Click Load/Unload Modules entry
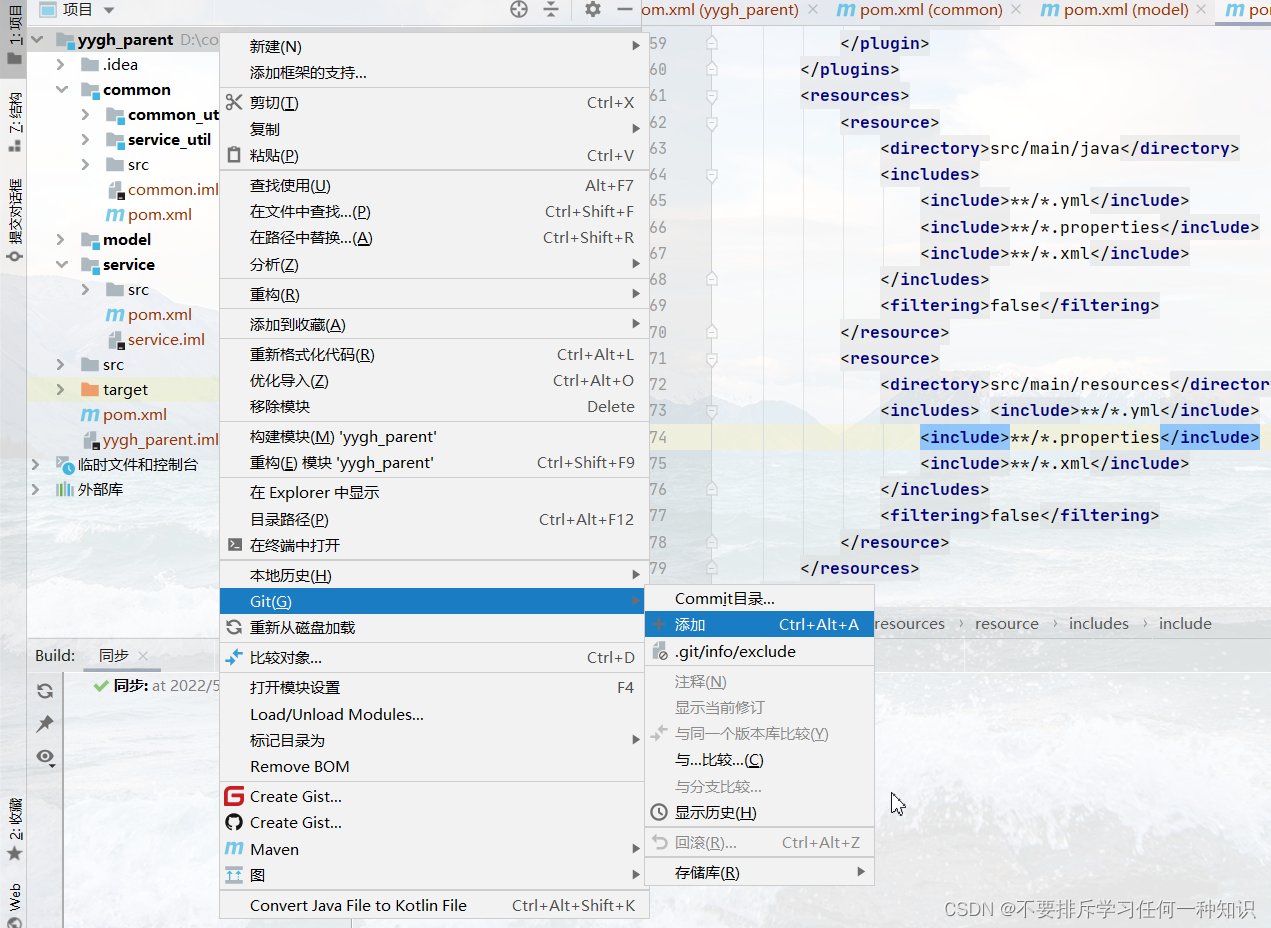Image resolution: width=1271 pixels, height=928 pixels. [434, 715]
